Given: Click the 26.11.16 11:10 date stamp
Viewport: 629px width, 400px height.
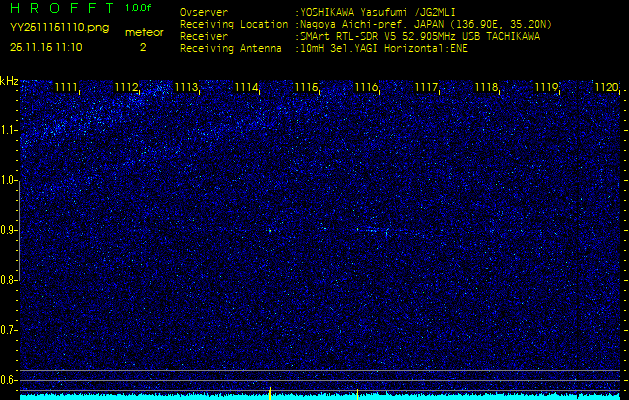Looking at the screenshot, I should tap(47, 46).
